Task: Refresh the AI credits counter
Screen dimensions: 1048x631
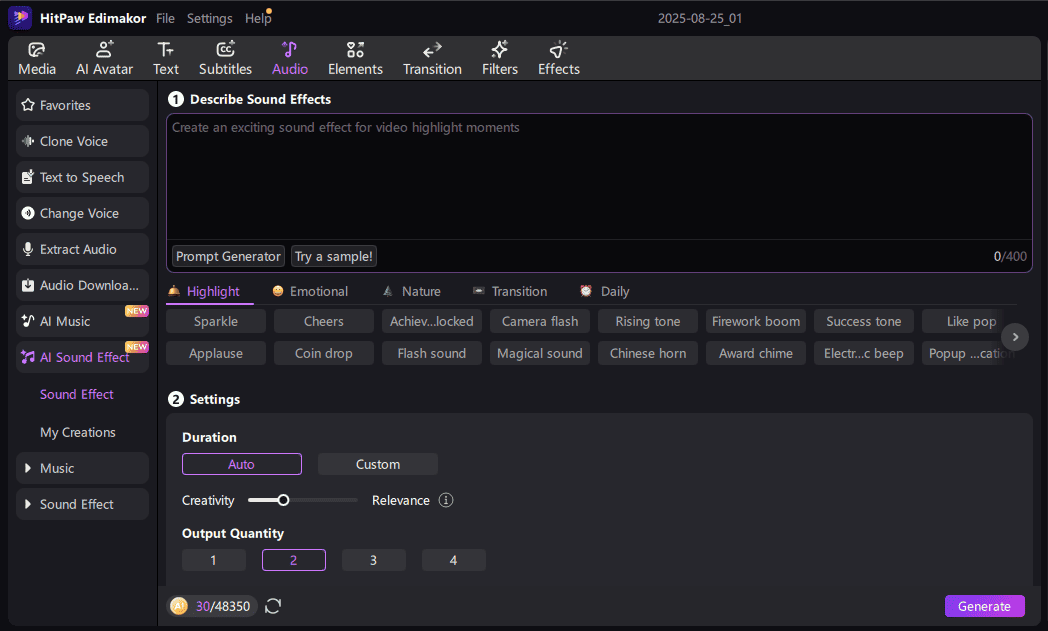Action: (273, 606)
